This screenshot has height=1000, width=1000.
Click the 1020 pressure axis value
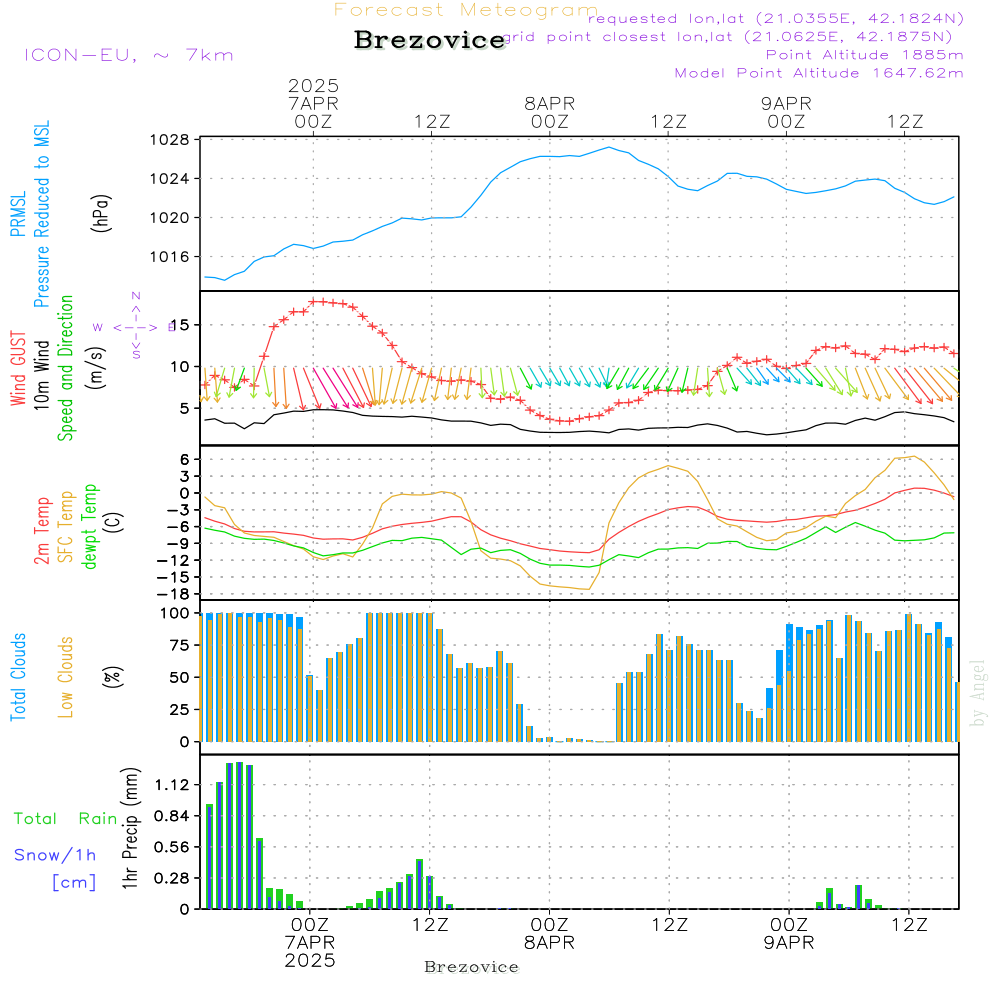tap(170, 217)
